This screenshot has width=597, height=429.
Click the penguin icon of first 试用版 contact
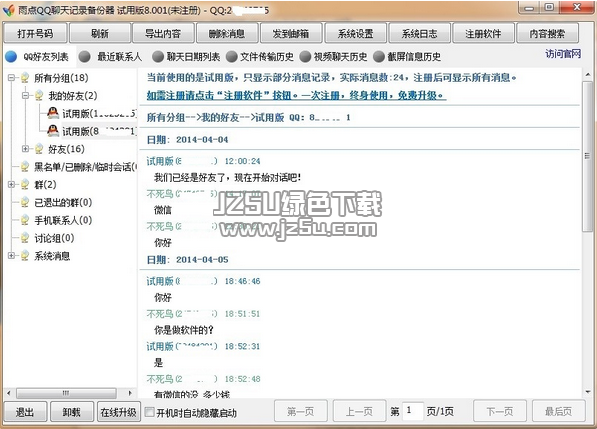tap(53, 113)
